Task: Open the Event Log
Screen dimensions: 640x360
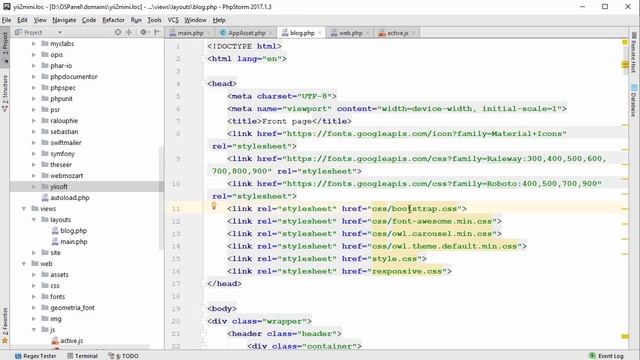Action: 606,356
